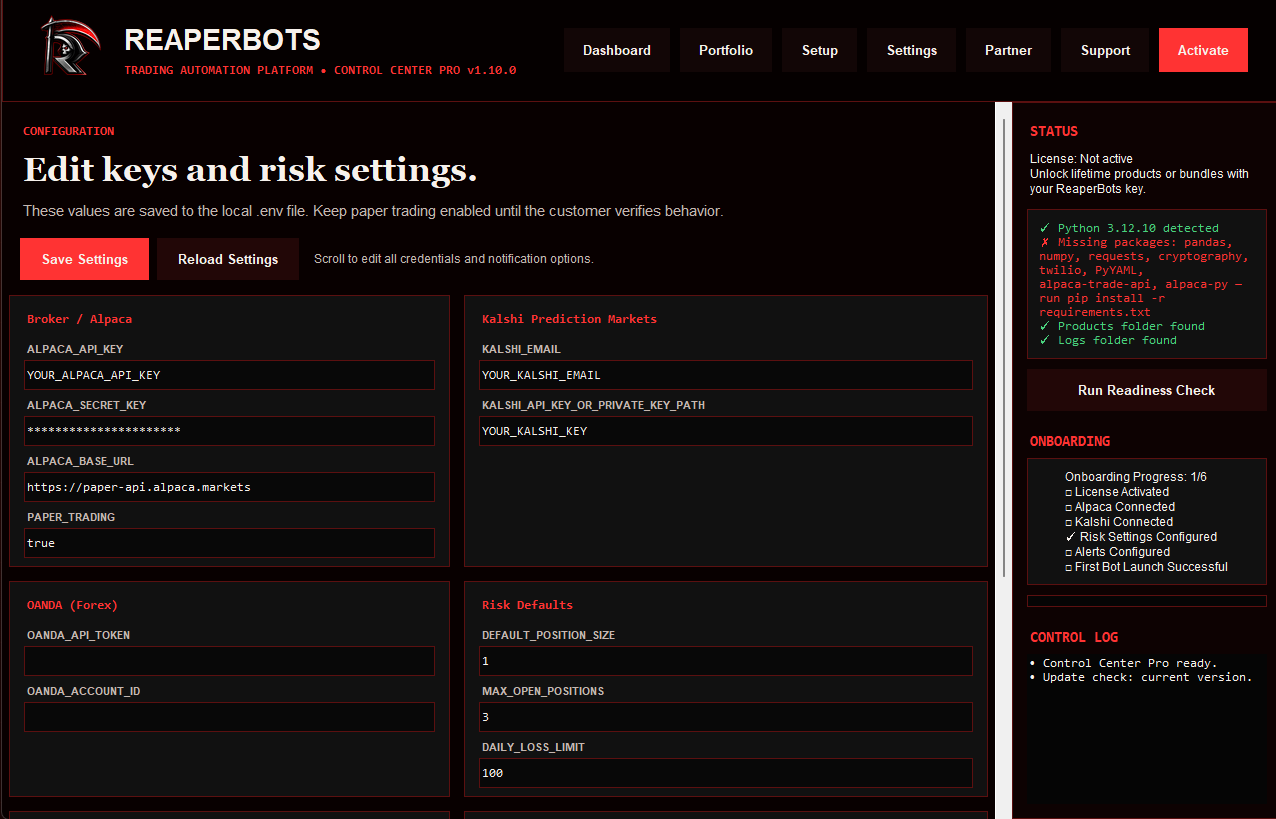Screen dimensions: 1276x819
Task: Click the KALSHI_API_KEY_OR_PRIVATE_KEY_PATH field
Action: click(x=726, y=431)
